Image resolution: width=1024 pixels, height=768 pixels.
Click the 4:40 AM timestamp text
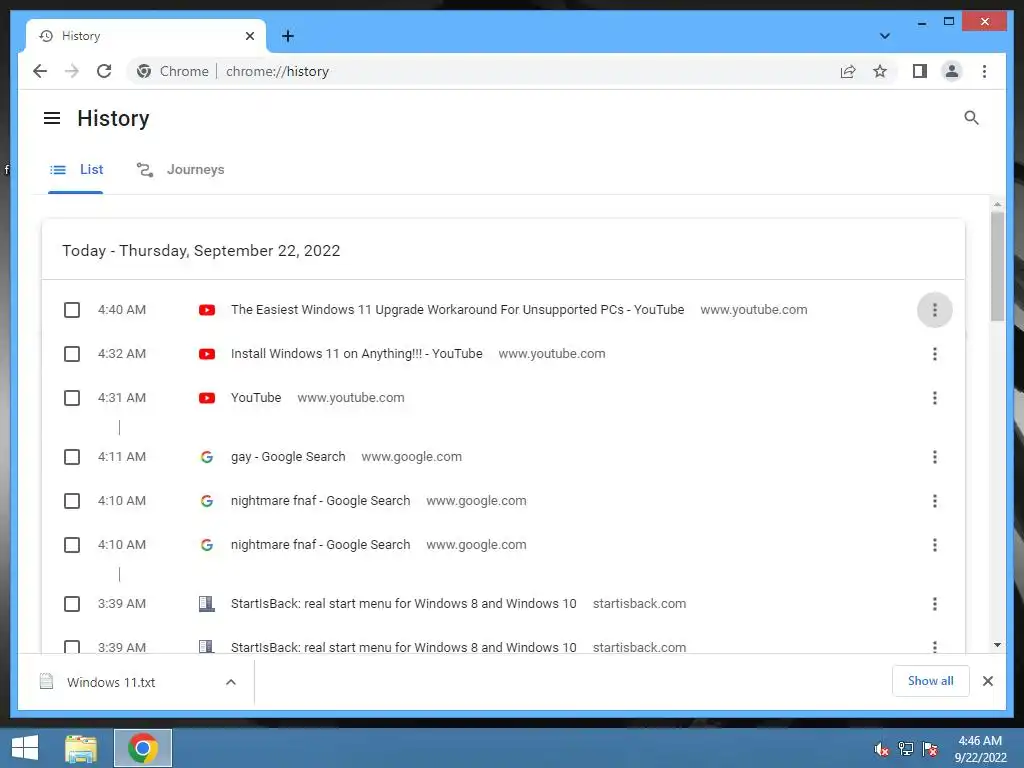(121, 310)
